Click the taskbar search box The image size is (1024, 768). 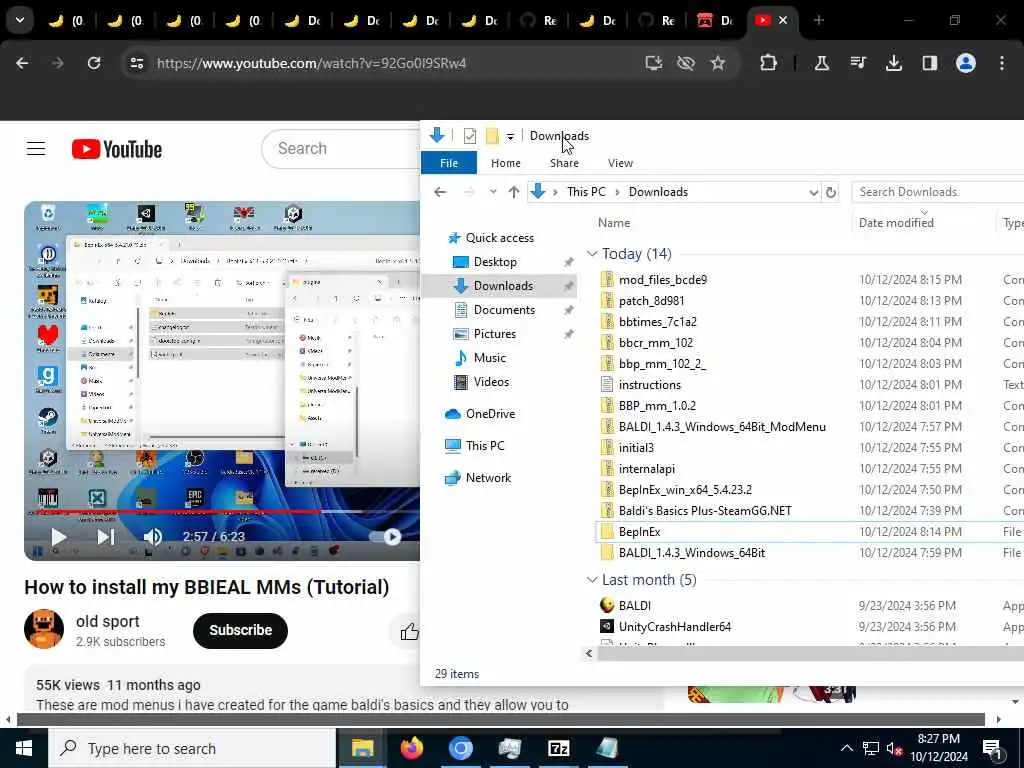point(192,748)
